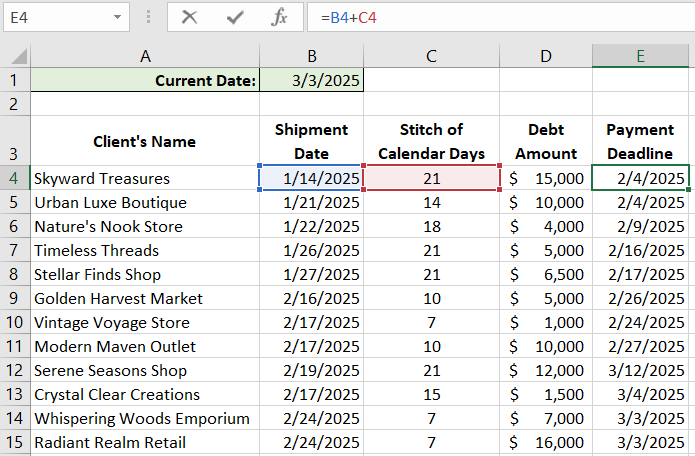Select column D header

pos(546,56)
